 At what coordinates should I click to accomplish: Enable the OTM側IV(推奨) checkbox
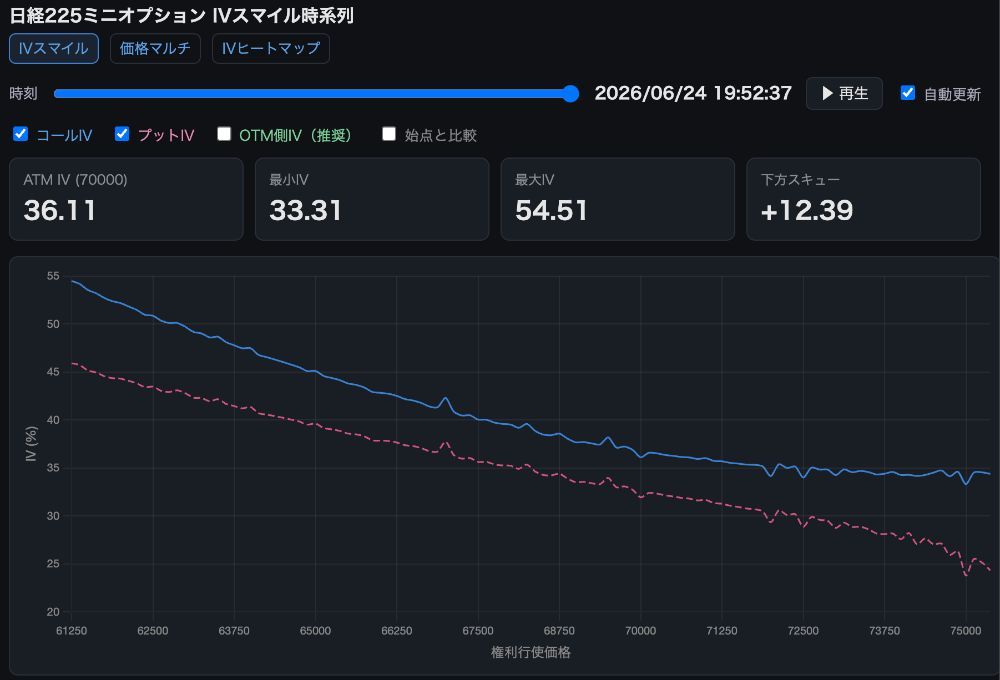pyautogui.click(x=224, y=134)
